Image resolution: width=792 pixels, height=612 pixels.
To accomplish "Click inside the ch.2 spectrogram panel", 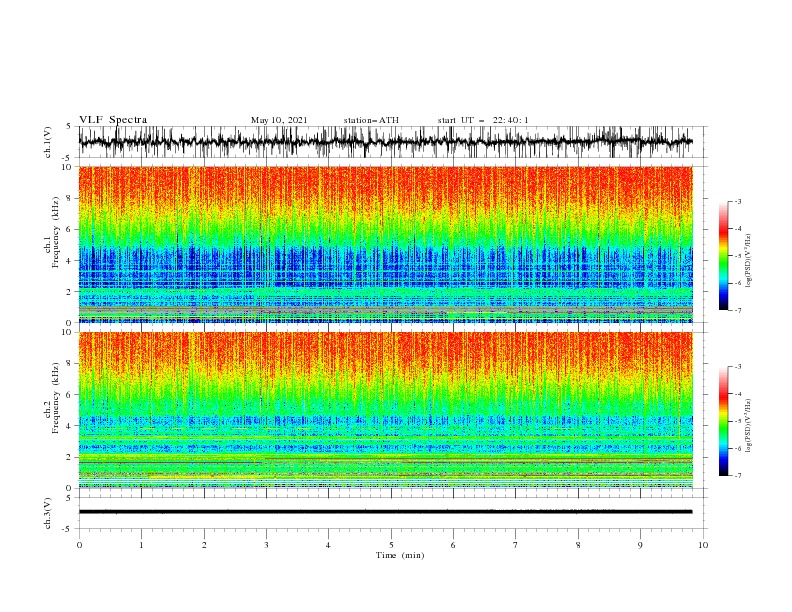I will 385,410.
